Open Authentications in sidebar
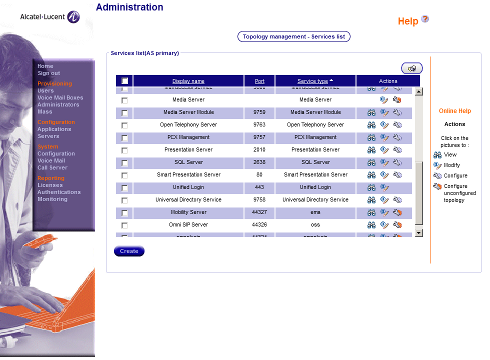Viewport: 490px width, 360px height. (x=59, y=192)
